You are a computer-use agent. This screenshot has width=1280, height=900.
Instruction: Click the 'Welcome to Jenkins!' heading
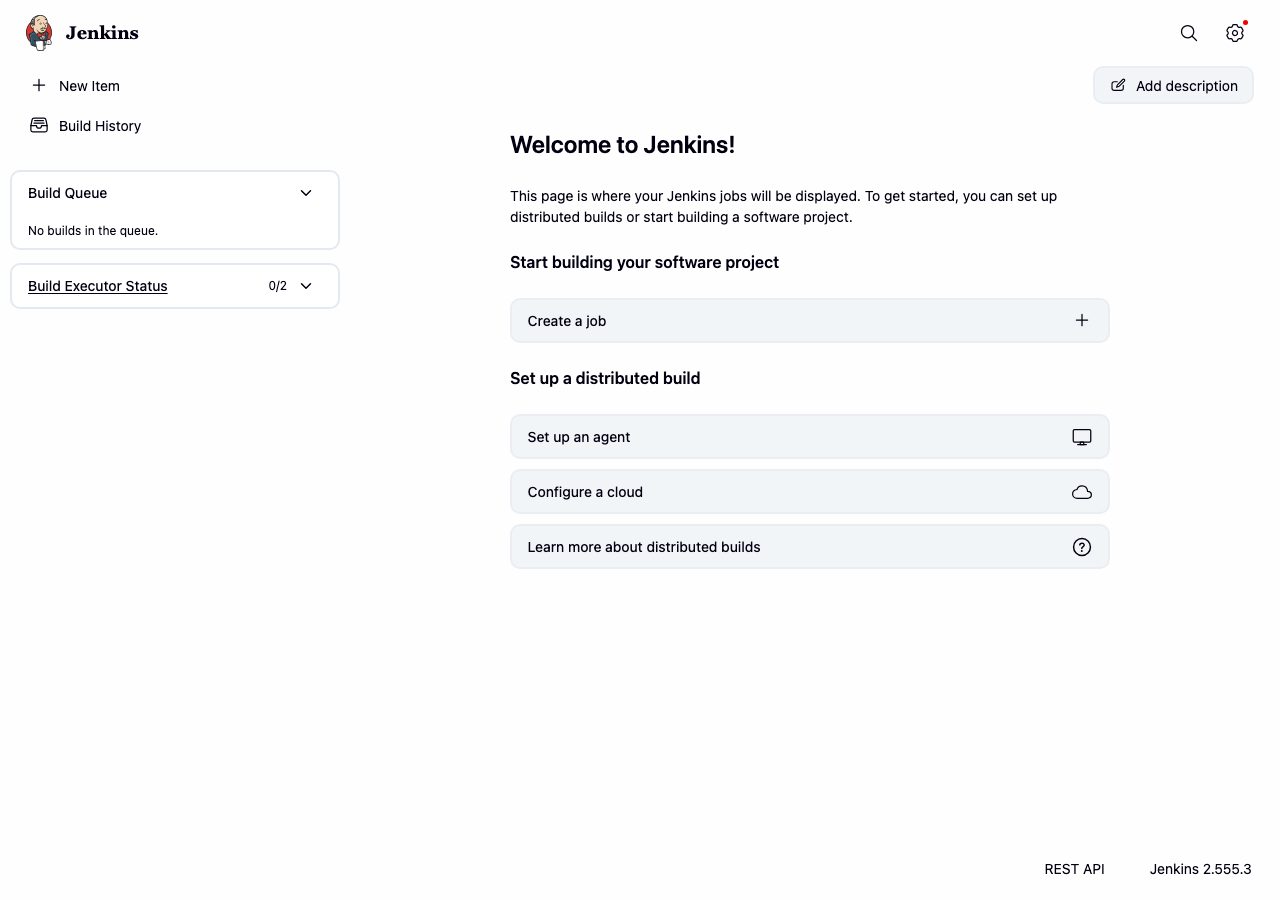(622, 145)
